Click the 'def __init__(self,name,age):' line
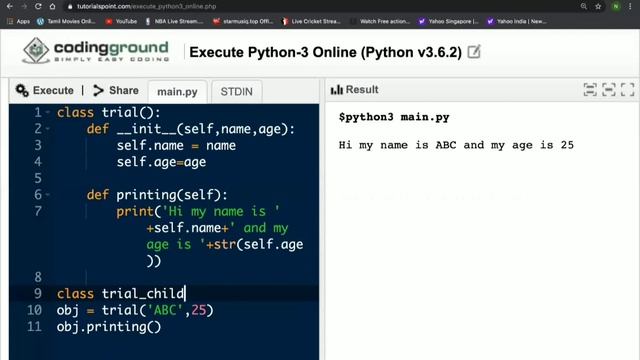This screenshot has width=640, height=360. coord(191,129)
